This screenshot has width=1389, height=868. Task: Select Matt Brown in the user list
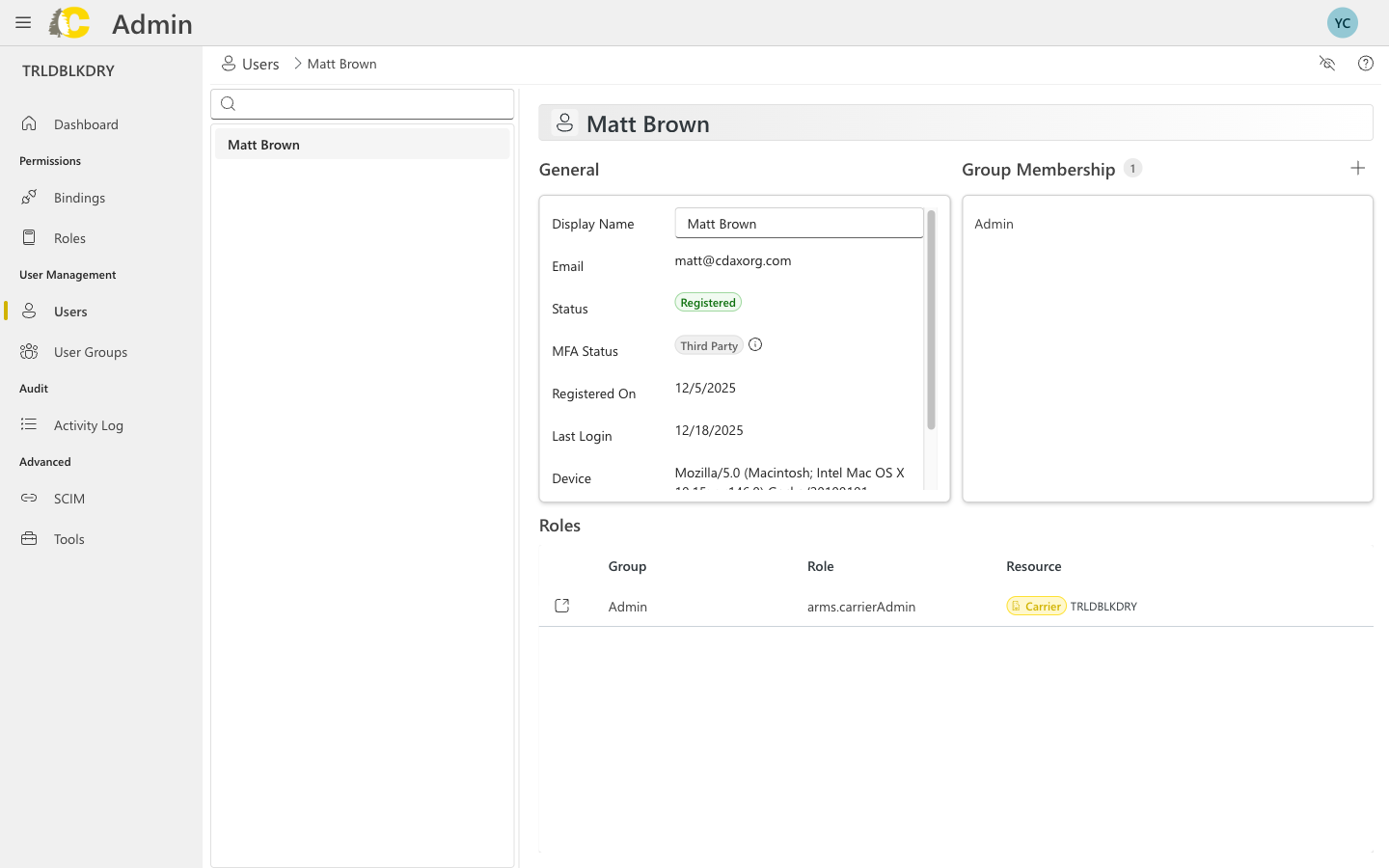262,144
